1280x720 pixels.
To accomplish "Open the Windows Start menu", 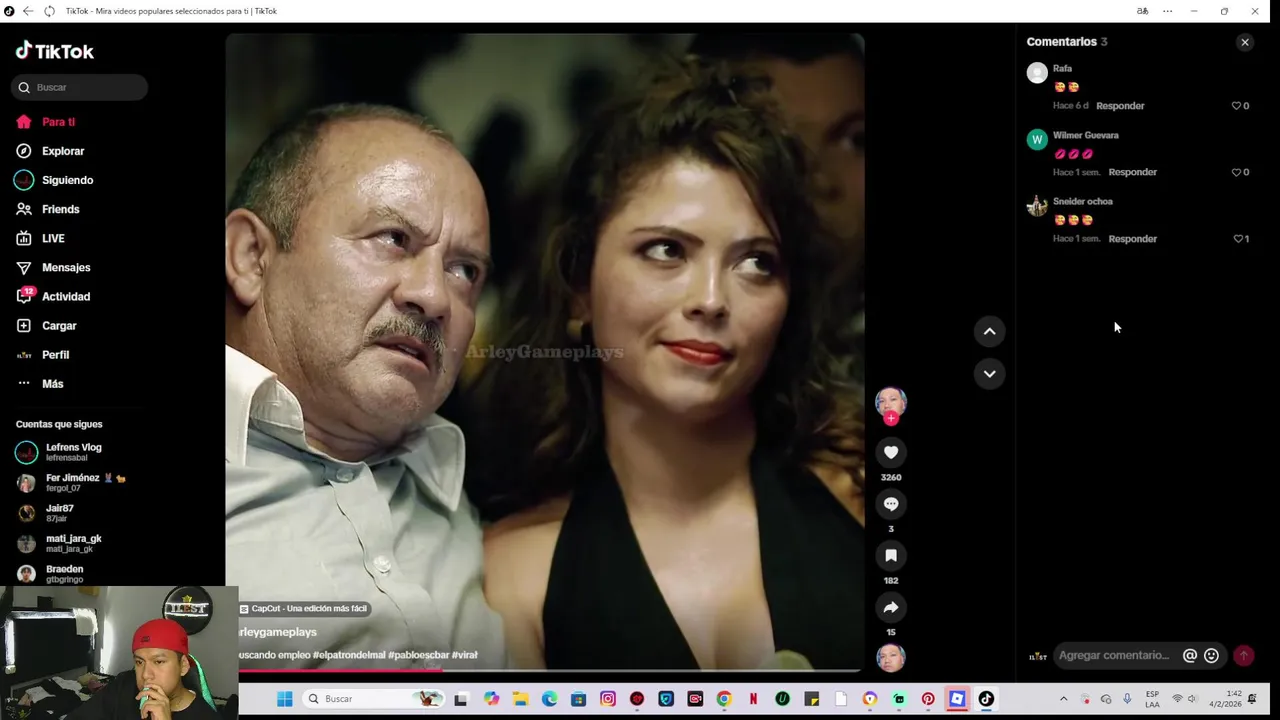I will 284,699.
